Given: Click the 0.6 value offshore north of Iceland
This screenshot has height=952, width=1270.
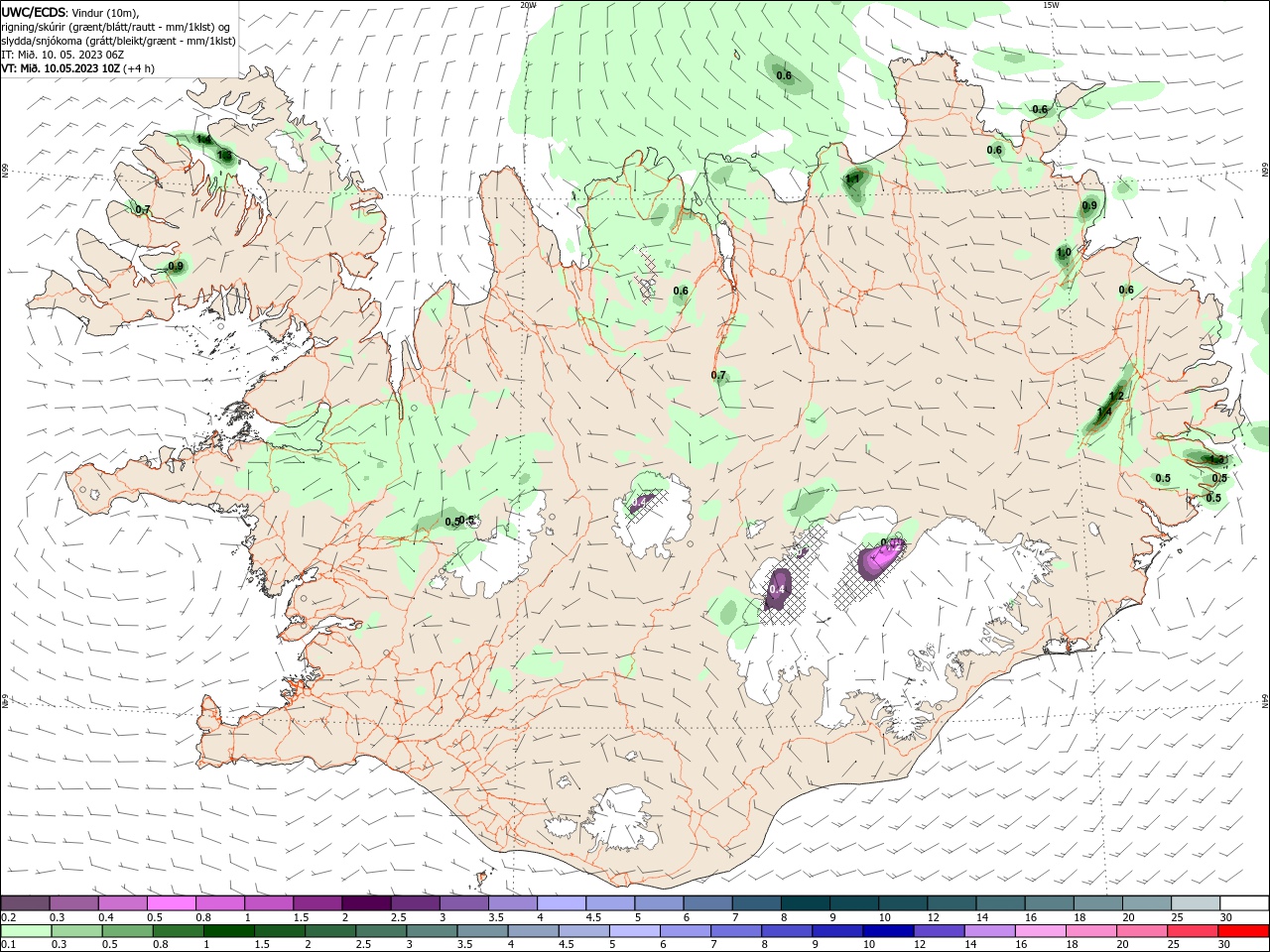Looking at the screenshot, I should pos(784,75).
